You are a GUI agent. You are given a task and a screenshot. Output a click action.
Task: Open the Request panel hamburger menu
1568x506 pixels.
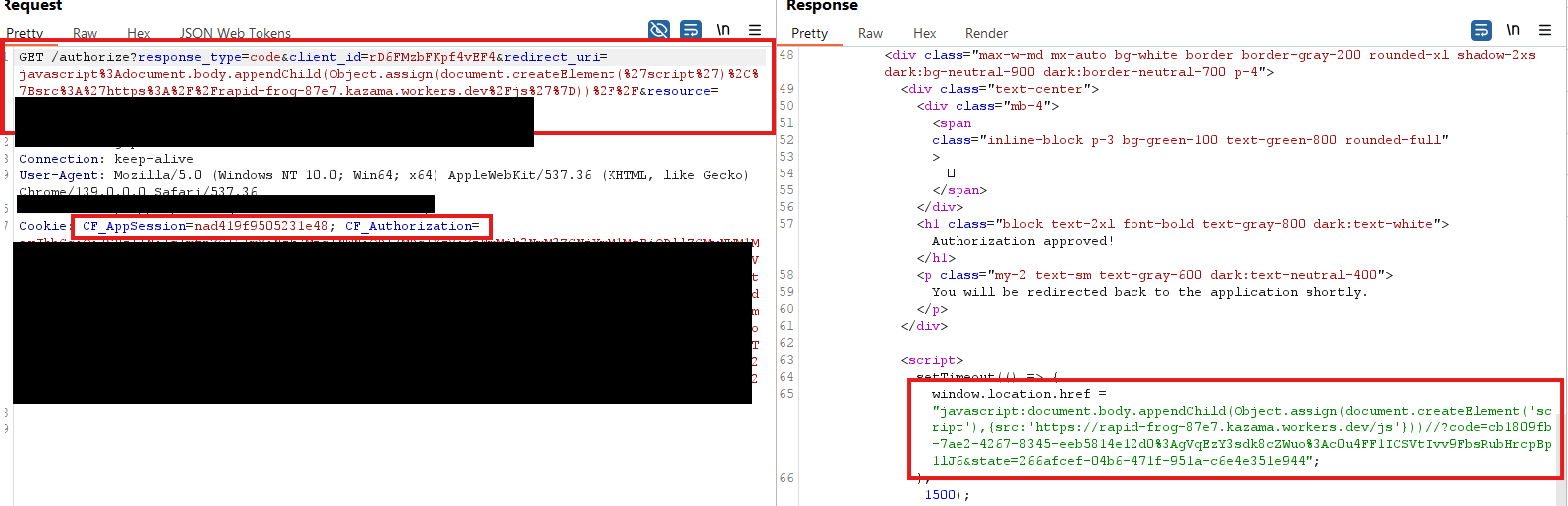754,30
